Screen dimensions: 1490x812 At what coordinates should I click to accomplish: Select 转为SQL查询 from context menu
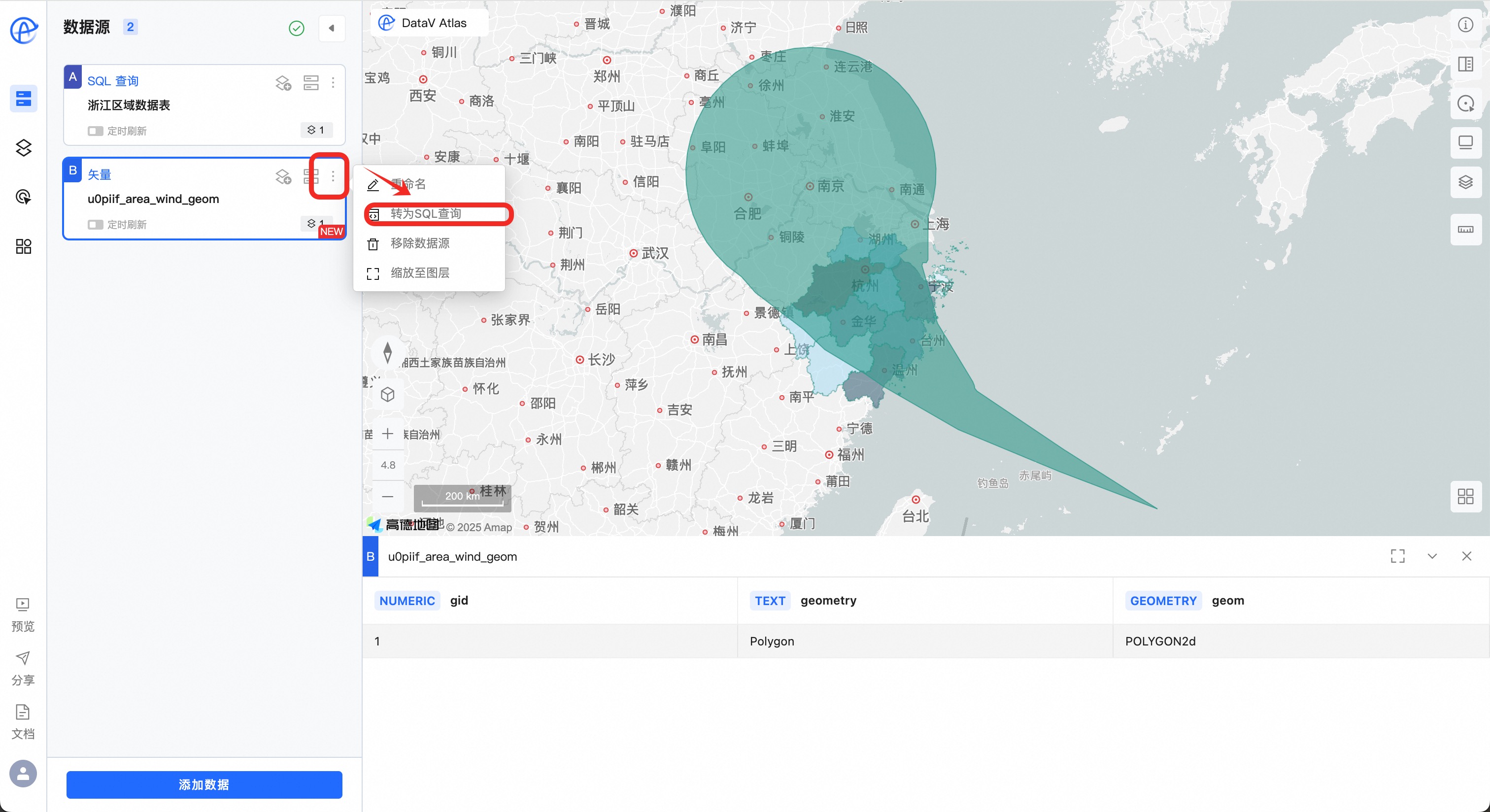426,214
